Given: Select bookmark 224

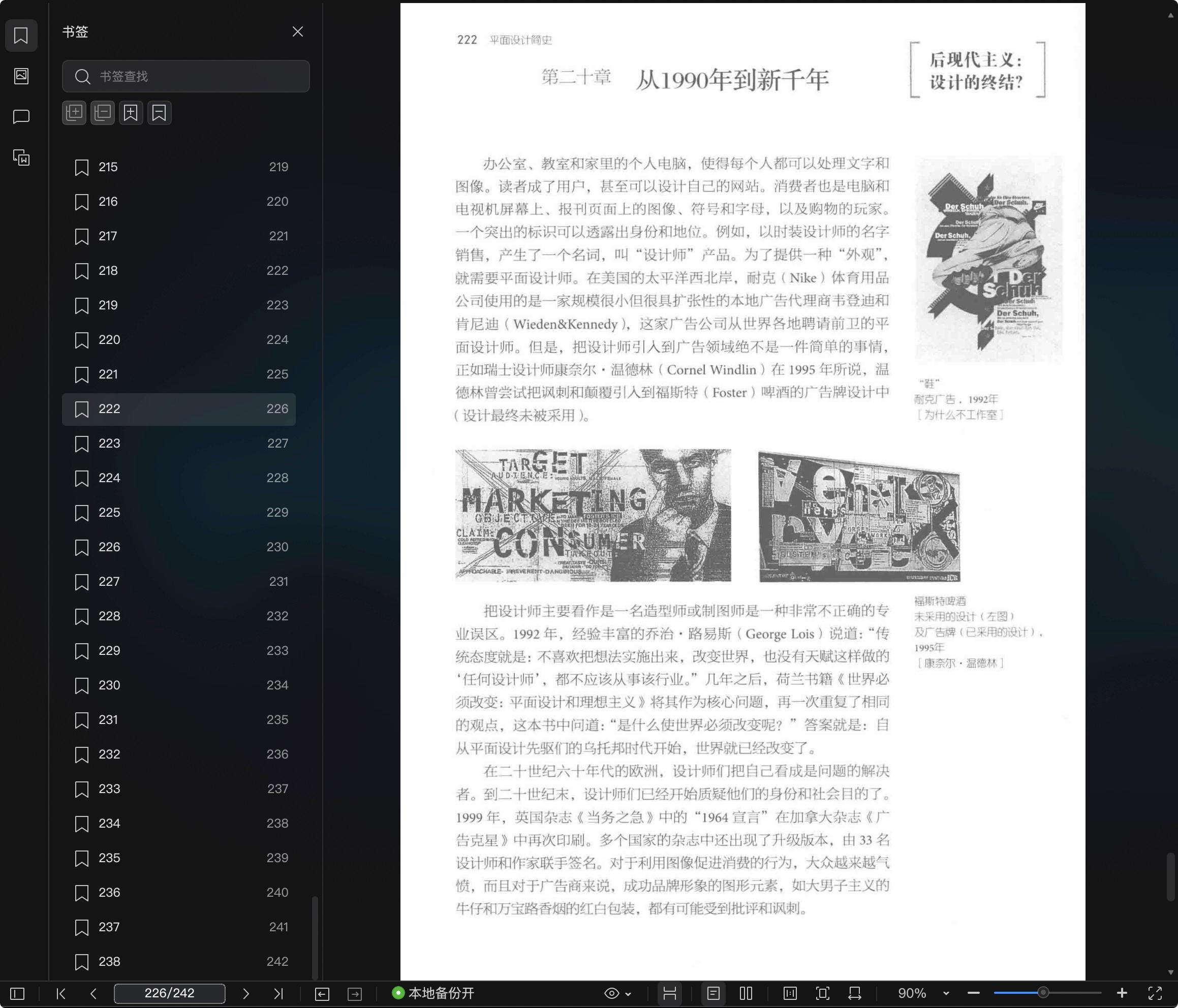Looking at the screenshot, I should click(178, 478).
